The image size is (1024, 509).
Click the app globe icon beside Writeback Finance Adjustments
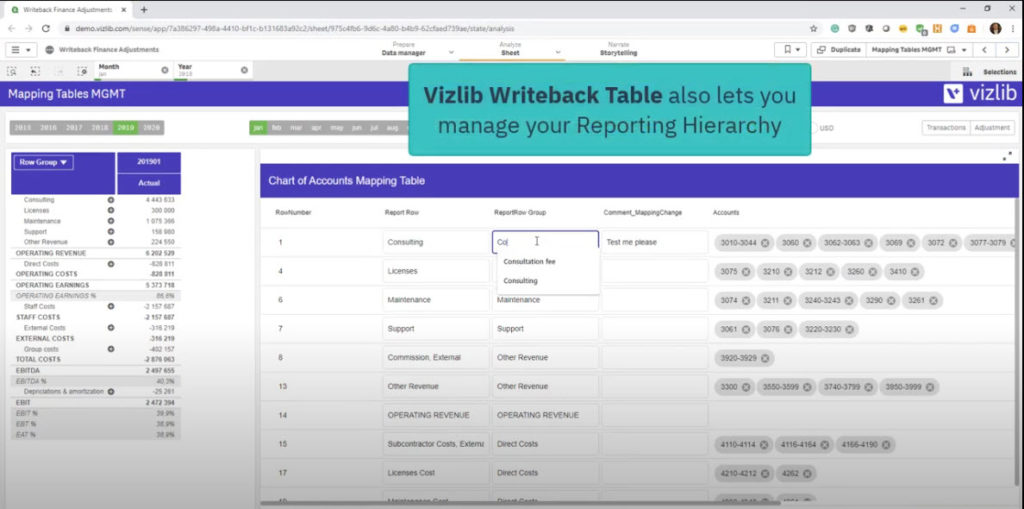click(49, 50)
